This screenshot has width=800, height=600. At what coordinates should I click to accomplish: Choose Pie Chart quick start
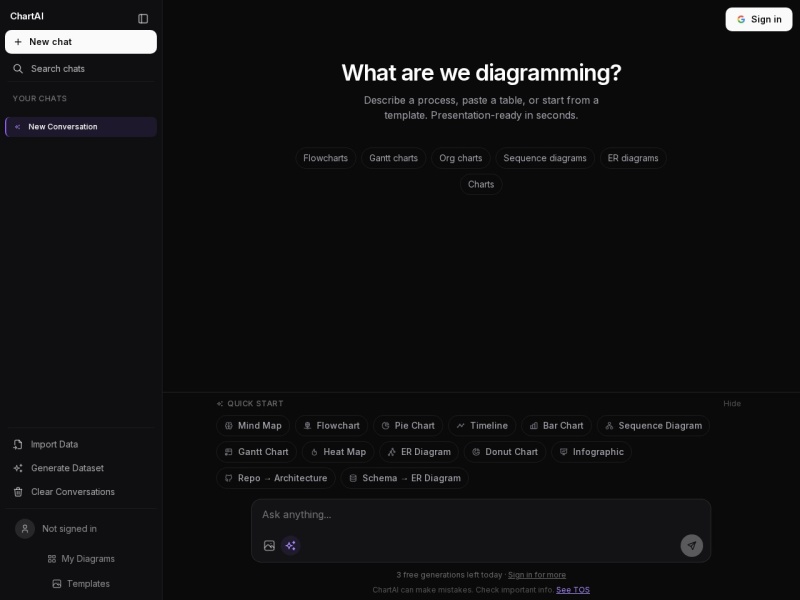point(408,426)
